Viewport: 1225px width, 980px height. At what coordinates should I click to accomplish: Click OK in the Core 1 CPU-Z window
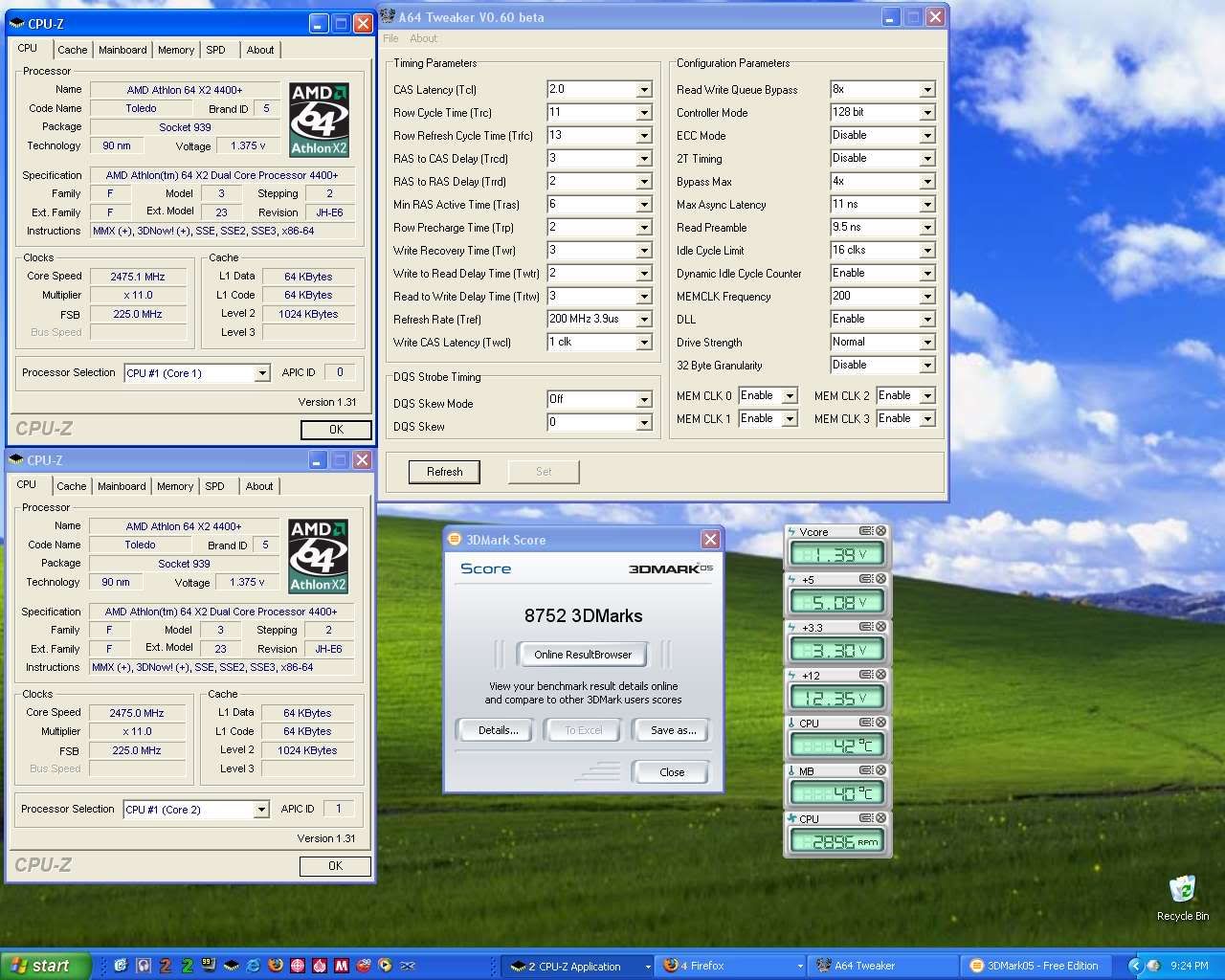point(336,430)
